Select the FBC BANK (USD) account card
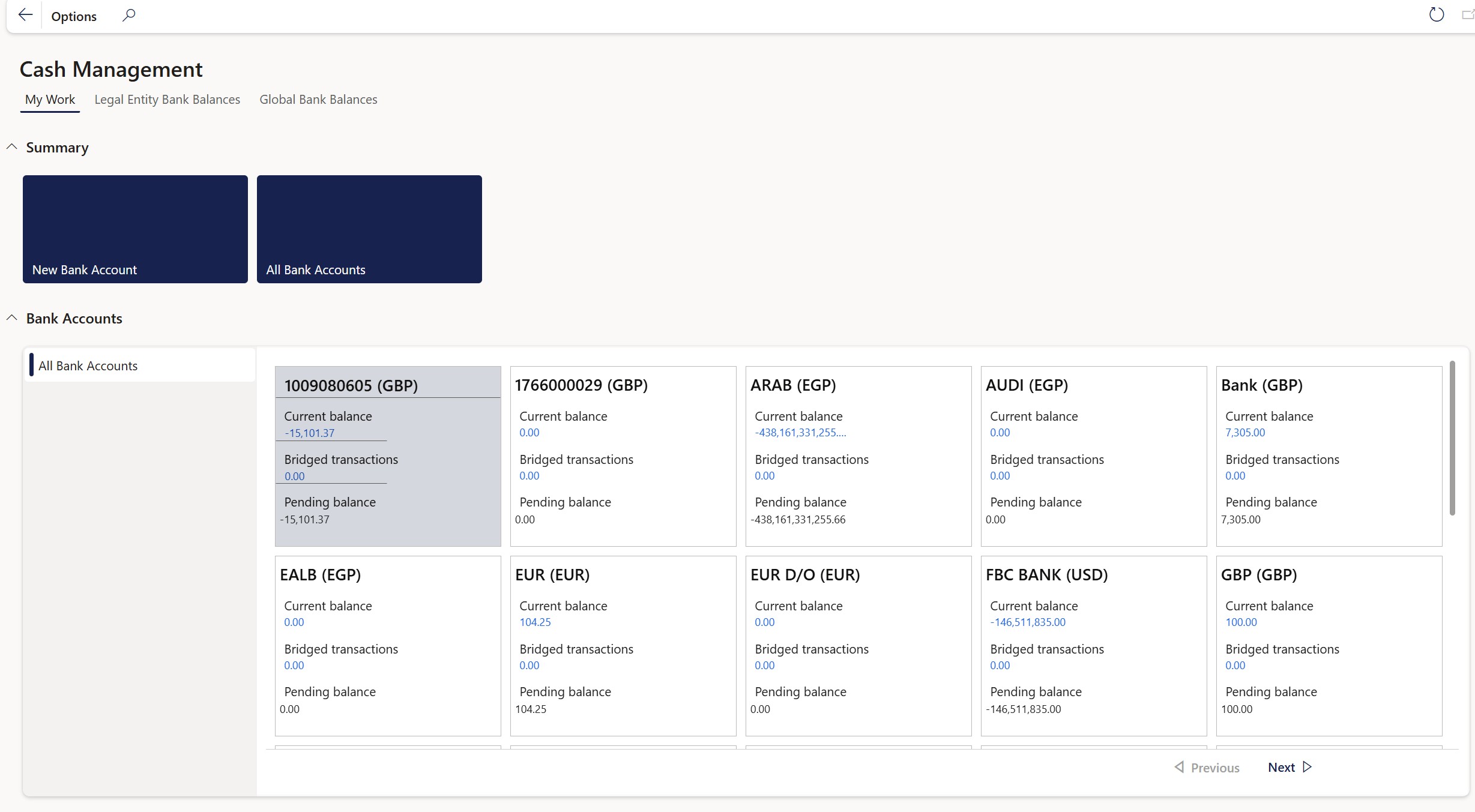This screenshot has width=1475, height=812. coord(1094,646)
